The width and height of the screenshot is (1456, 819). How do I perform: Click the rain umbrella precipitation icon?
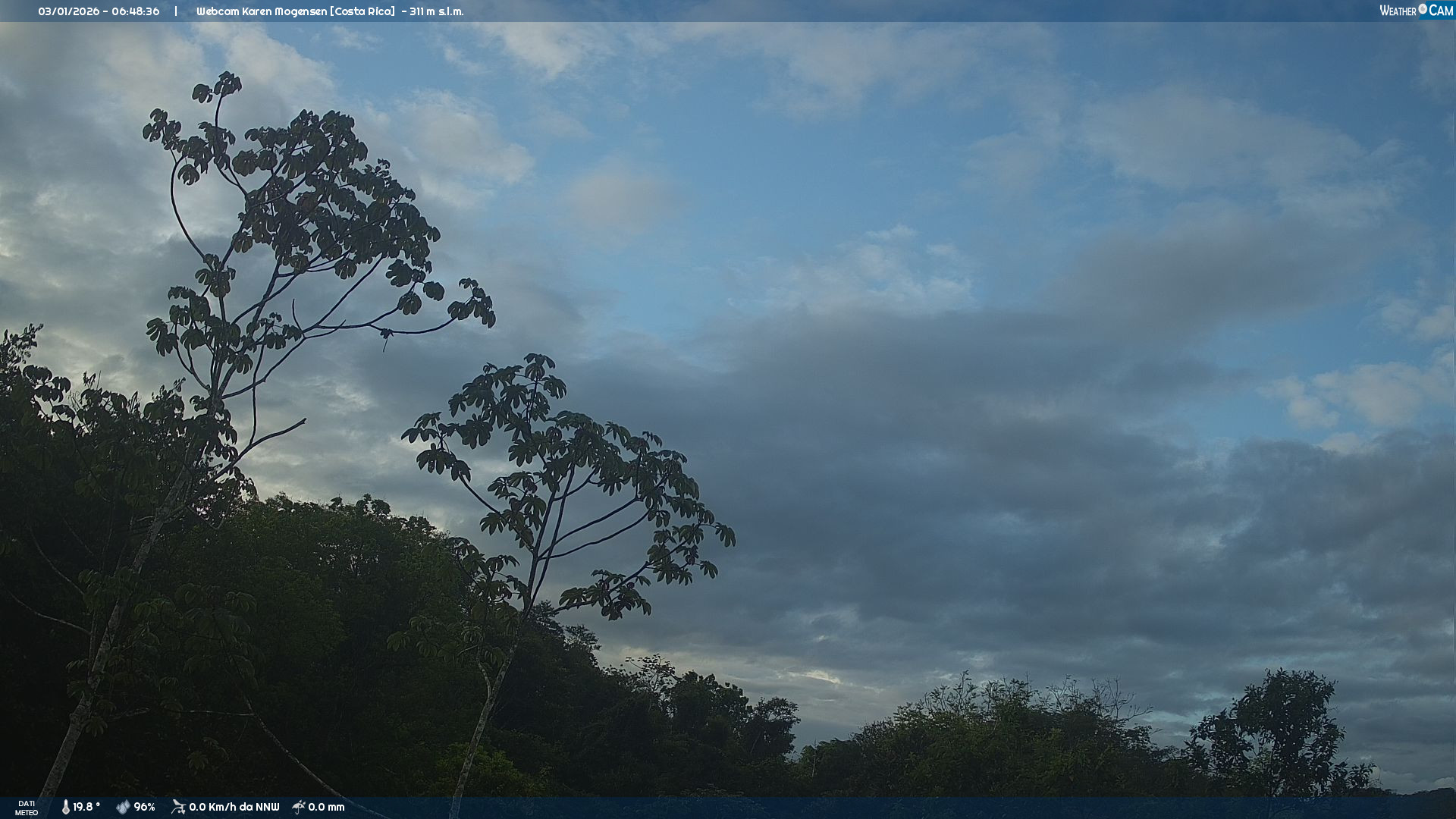(299, 807)
